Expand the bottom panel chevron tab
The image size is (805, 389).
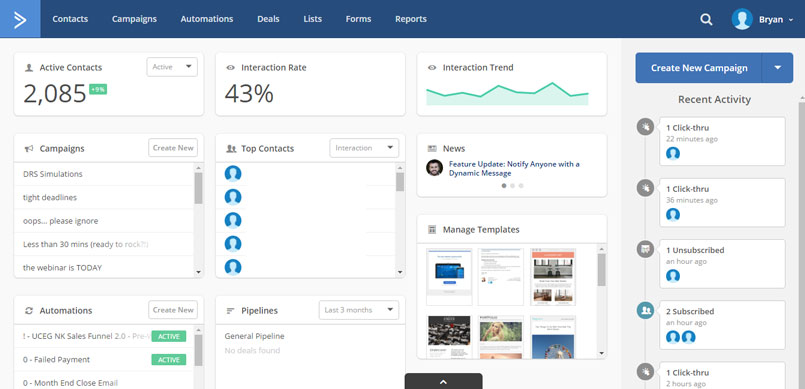(x=444, y=381)
